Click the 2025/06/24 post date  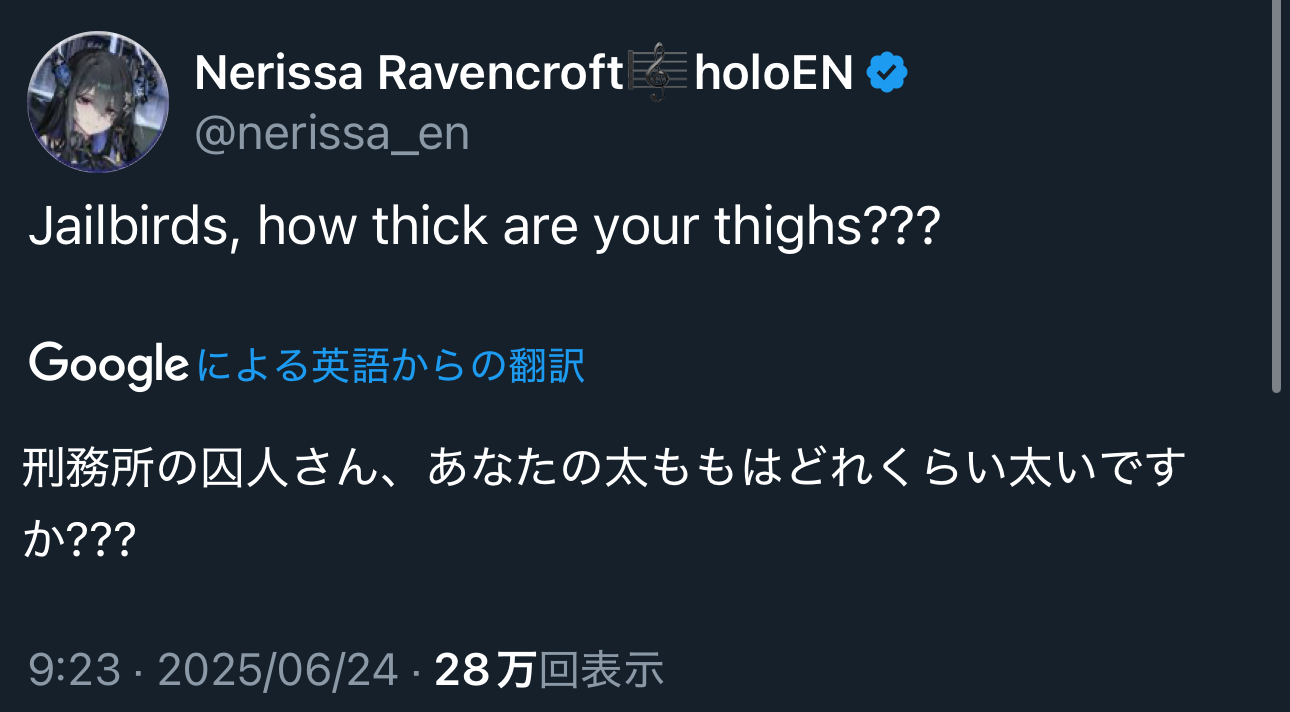(x=278, y=670)
